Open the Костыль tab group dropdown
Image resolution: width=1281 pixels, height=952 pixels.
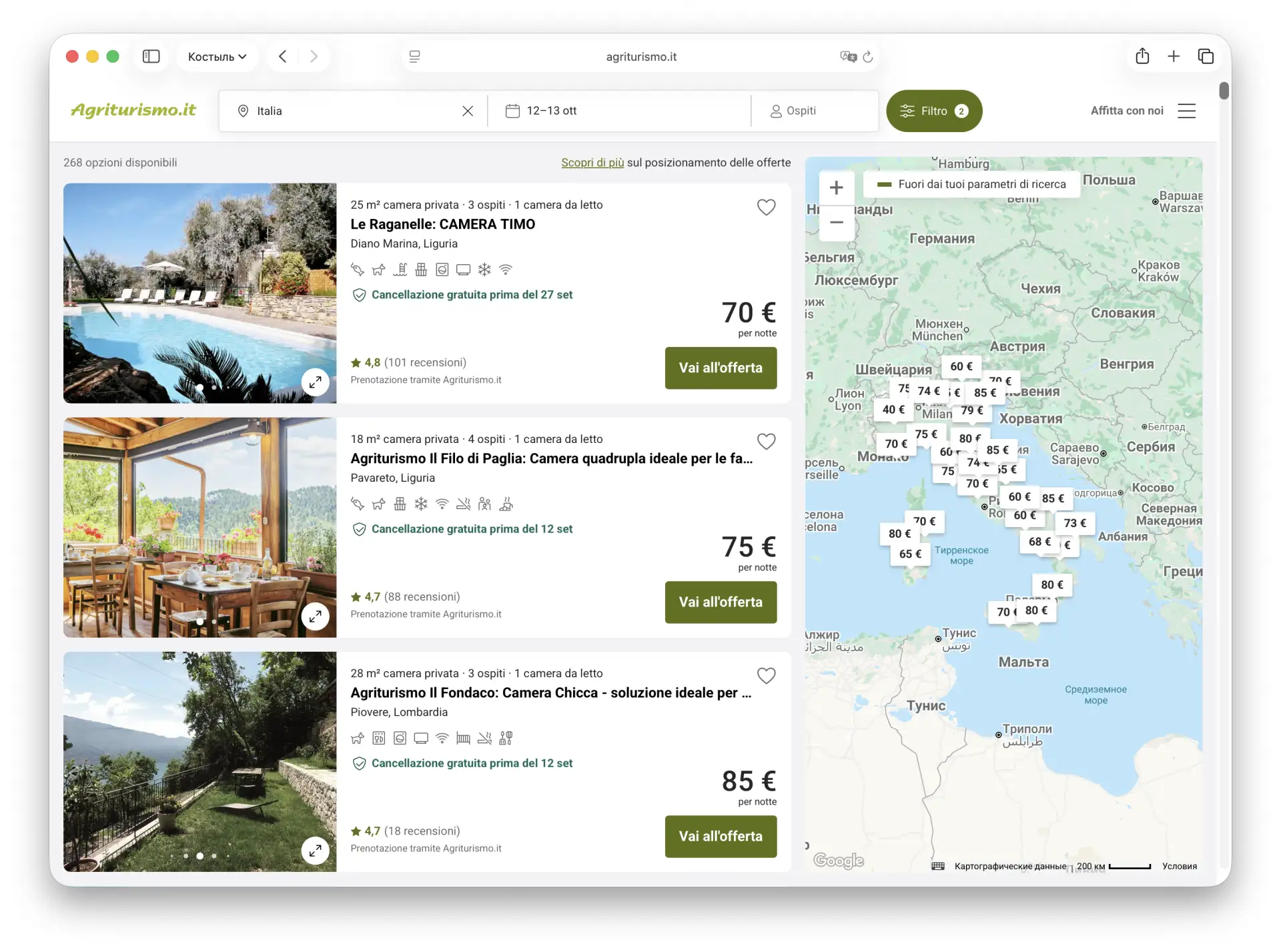pos(217,57)
